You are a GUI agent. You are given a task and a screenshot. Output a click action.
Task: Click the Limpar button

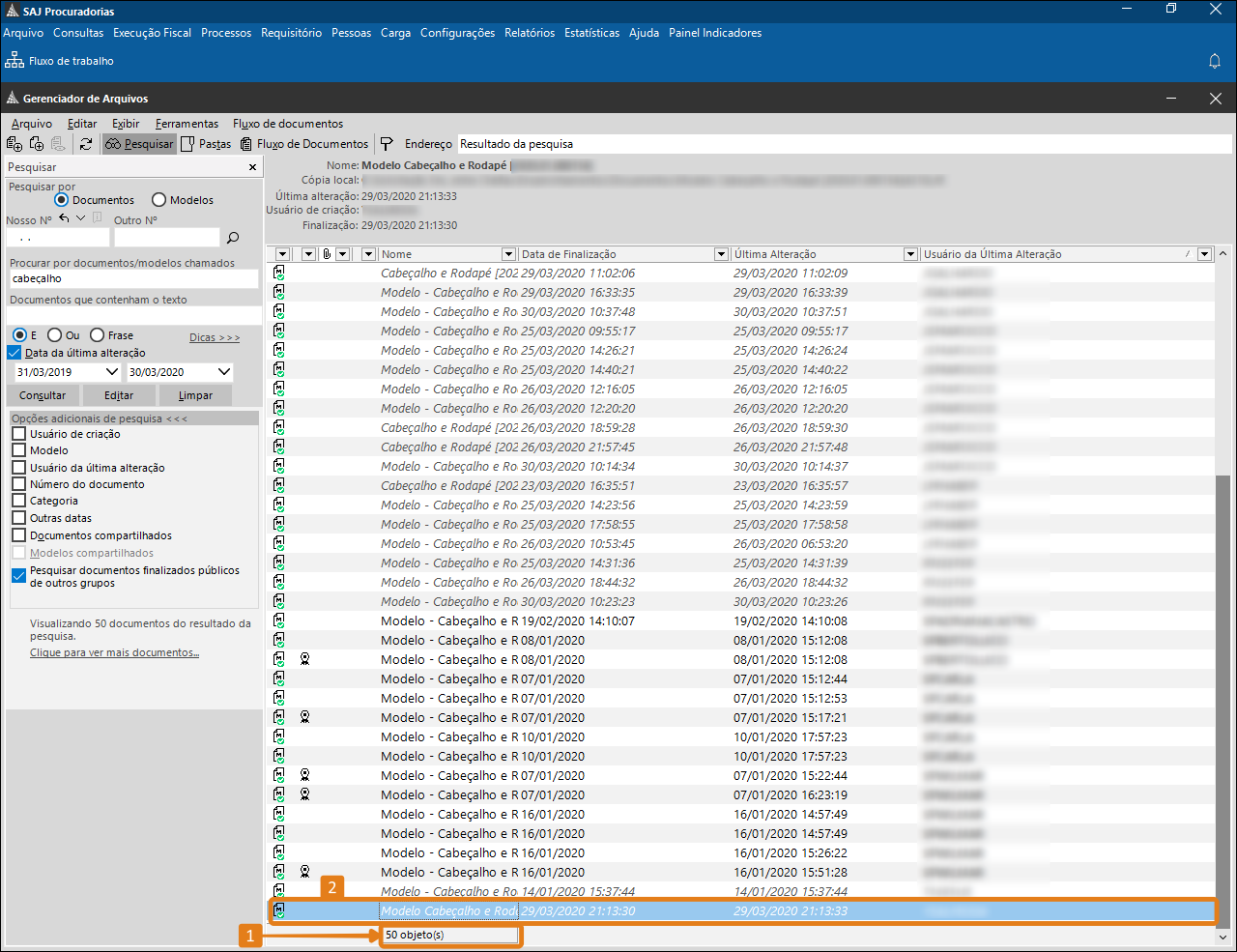point(195,395)
